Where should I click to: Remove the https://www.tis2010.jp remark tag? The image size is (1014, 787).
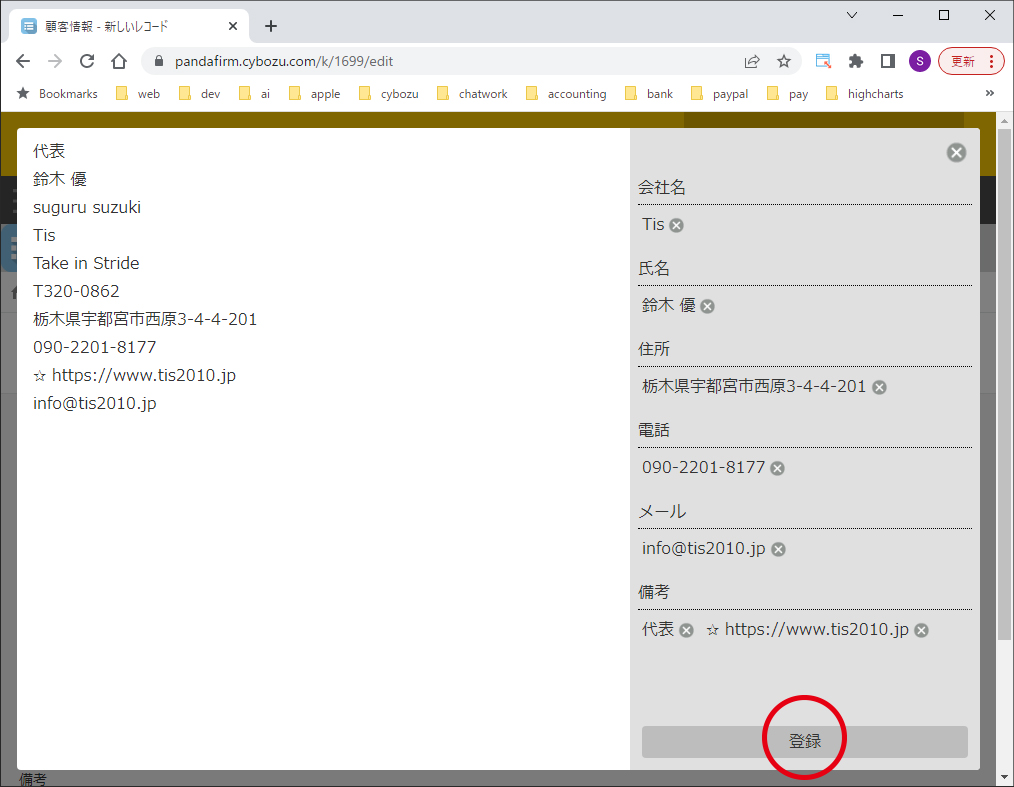(922, 631)
